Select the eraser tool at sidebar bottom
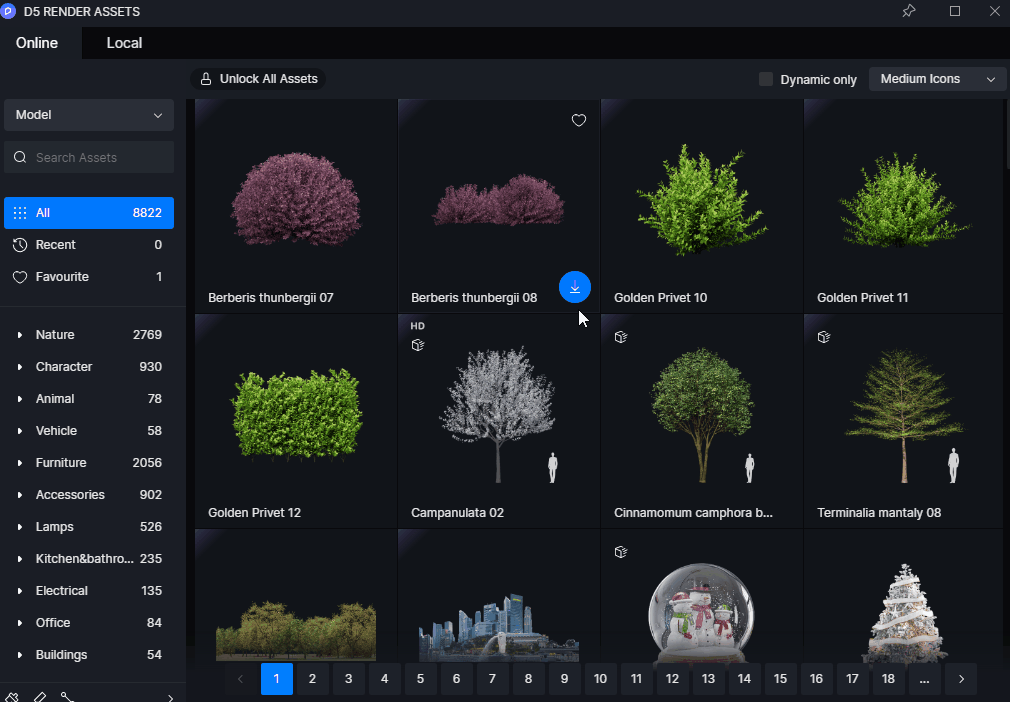Viewport: 1010px width, 702px height. tap(40, 697)
